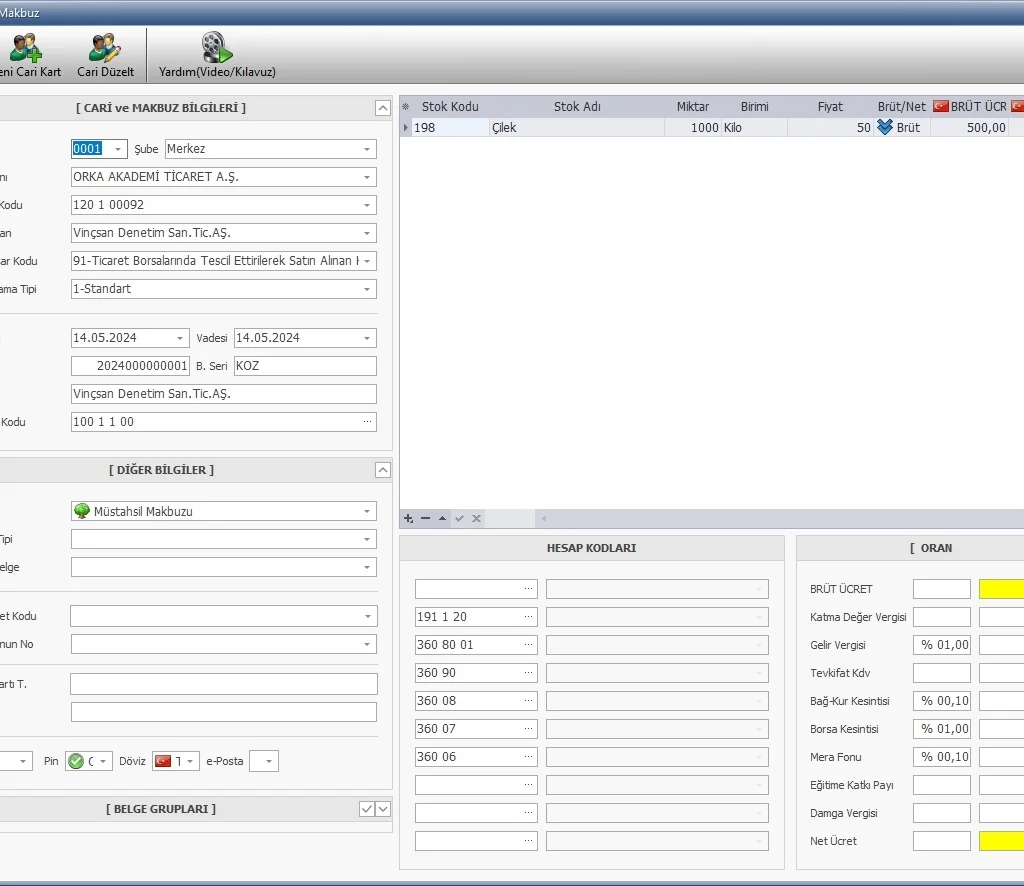
Task: Toggle the checkmark box in Belge Grupları header
Action: tap(367, 809)
